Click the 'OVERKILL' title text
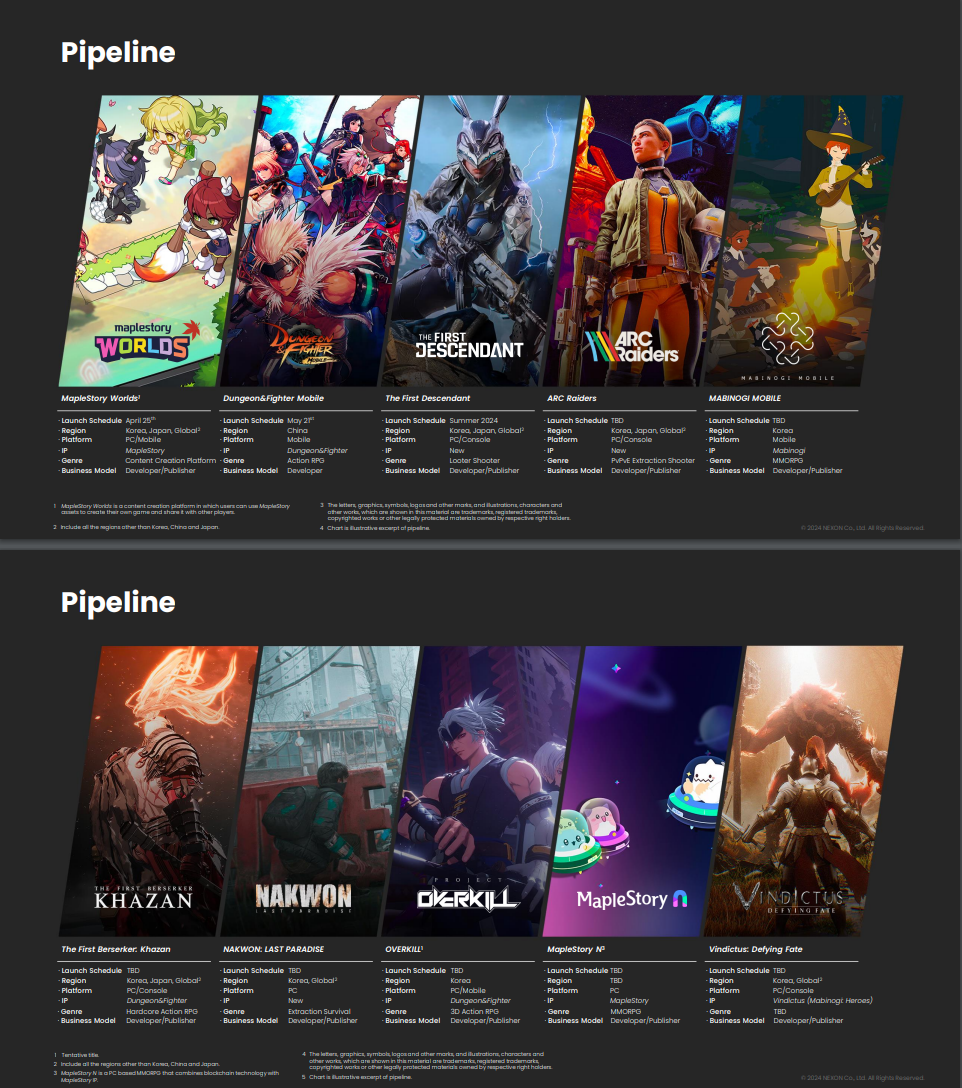This screenshot has height=1088, width=962. (404, 949)
